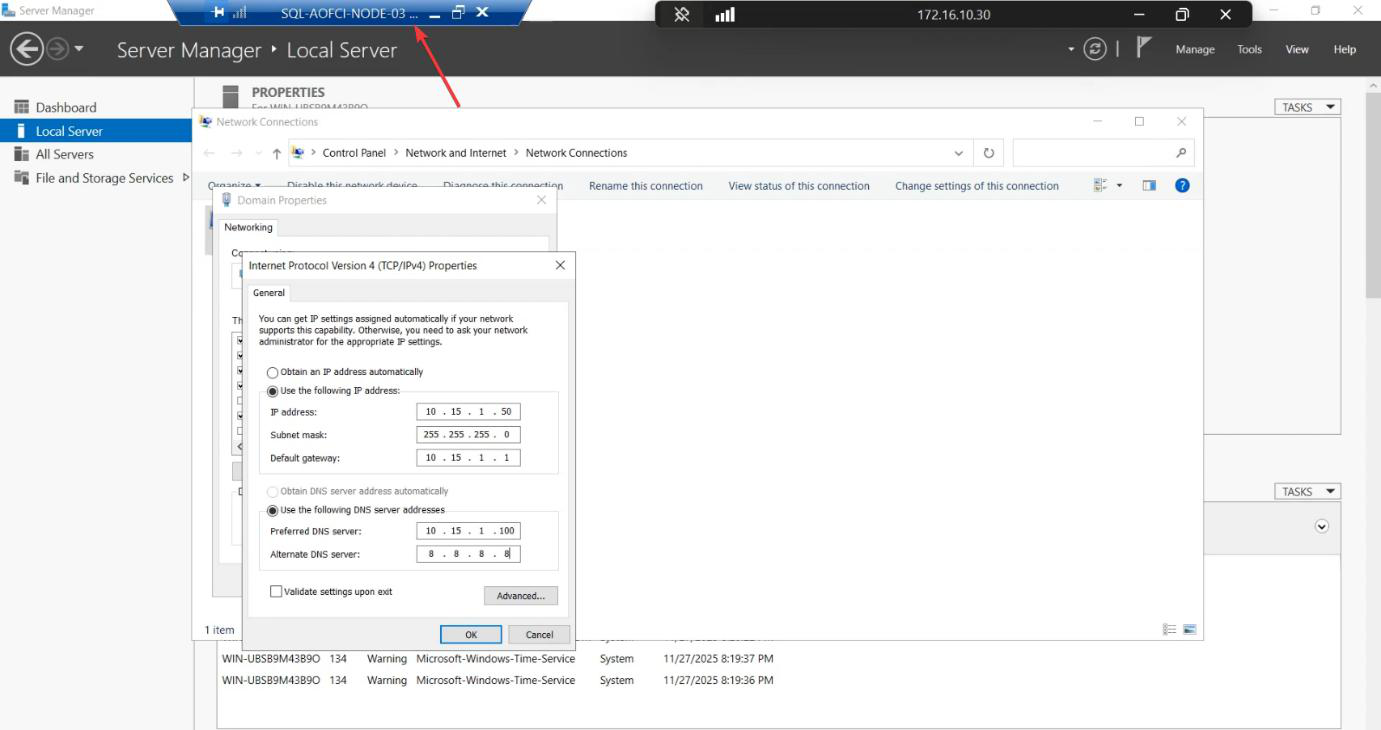Open the Advanced... settings button

521,596
